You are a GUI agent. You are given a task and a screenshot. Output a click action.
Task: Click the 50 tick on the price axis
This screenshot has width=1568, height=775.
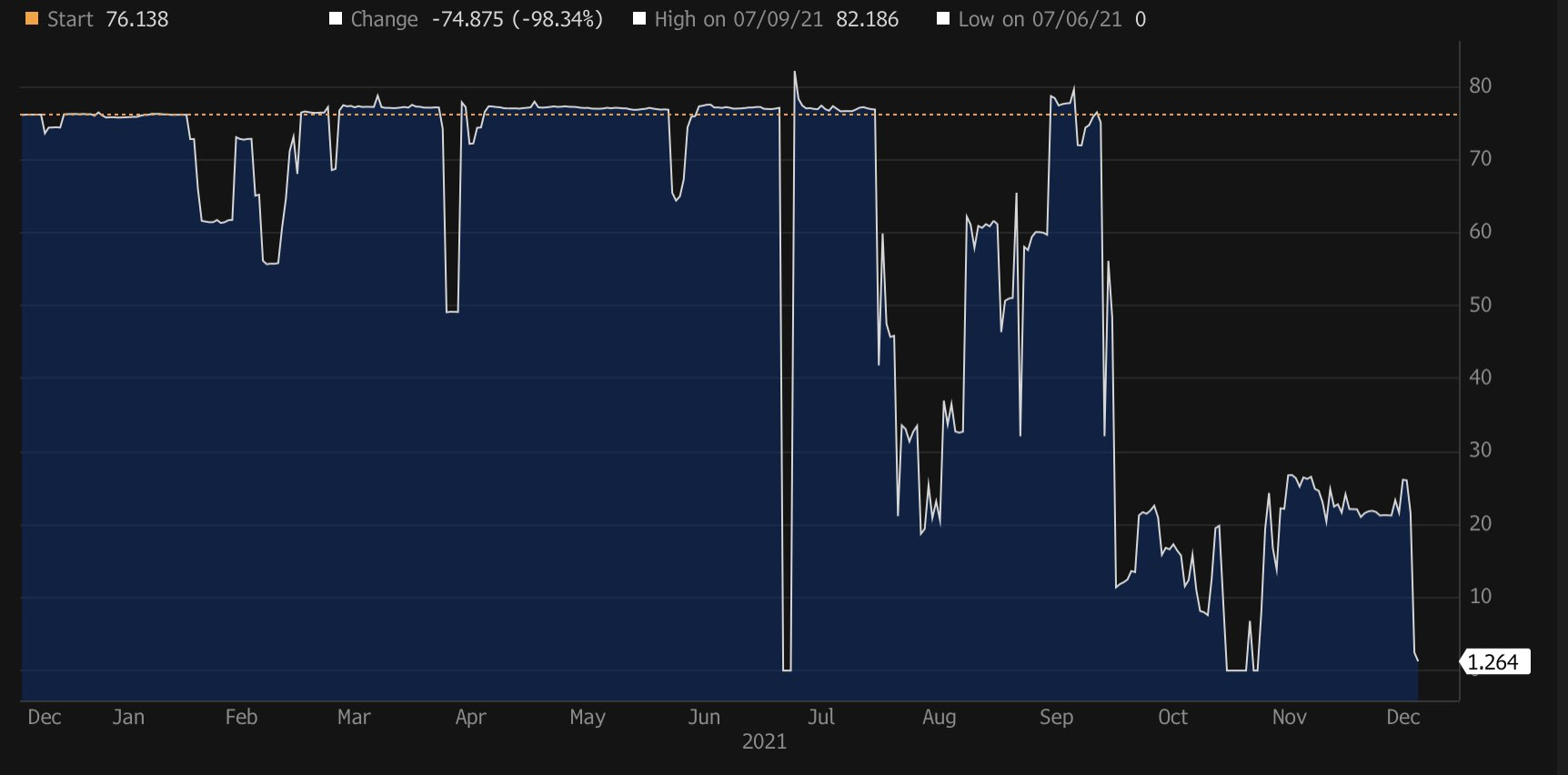point(1480,305)
